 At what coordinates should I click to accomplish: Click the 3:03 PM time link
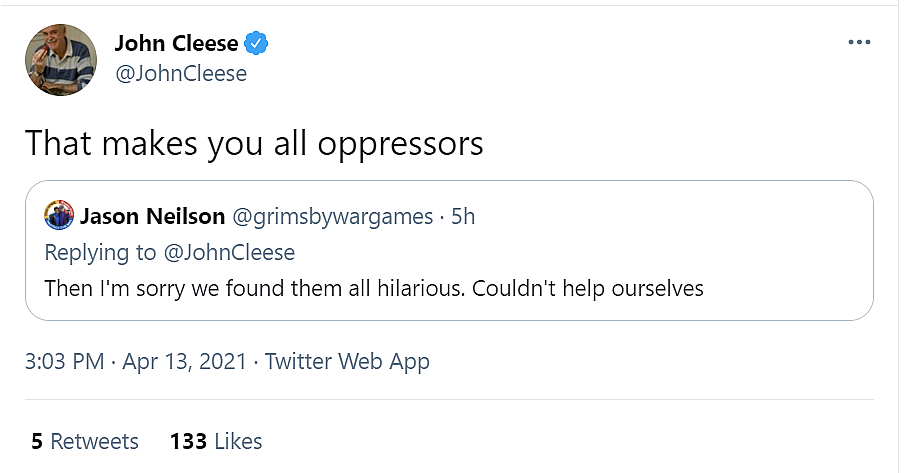coord(64,361)
